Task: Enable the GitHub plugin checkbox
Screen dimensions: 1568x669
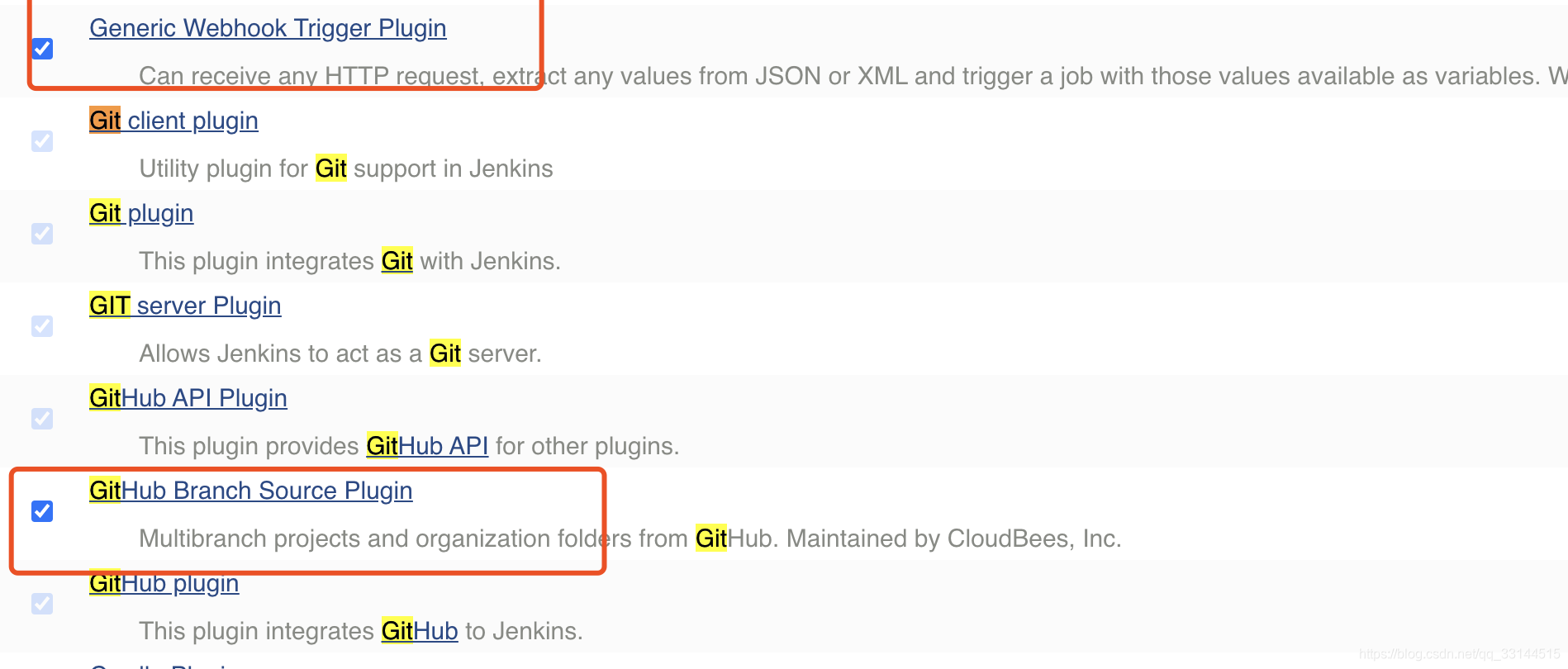Action: click(x=42, y=604)
